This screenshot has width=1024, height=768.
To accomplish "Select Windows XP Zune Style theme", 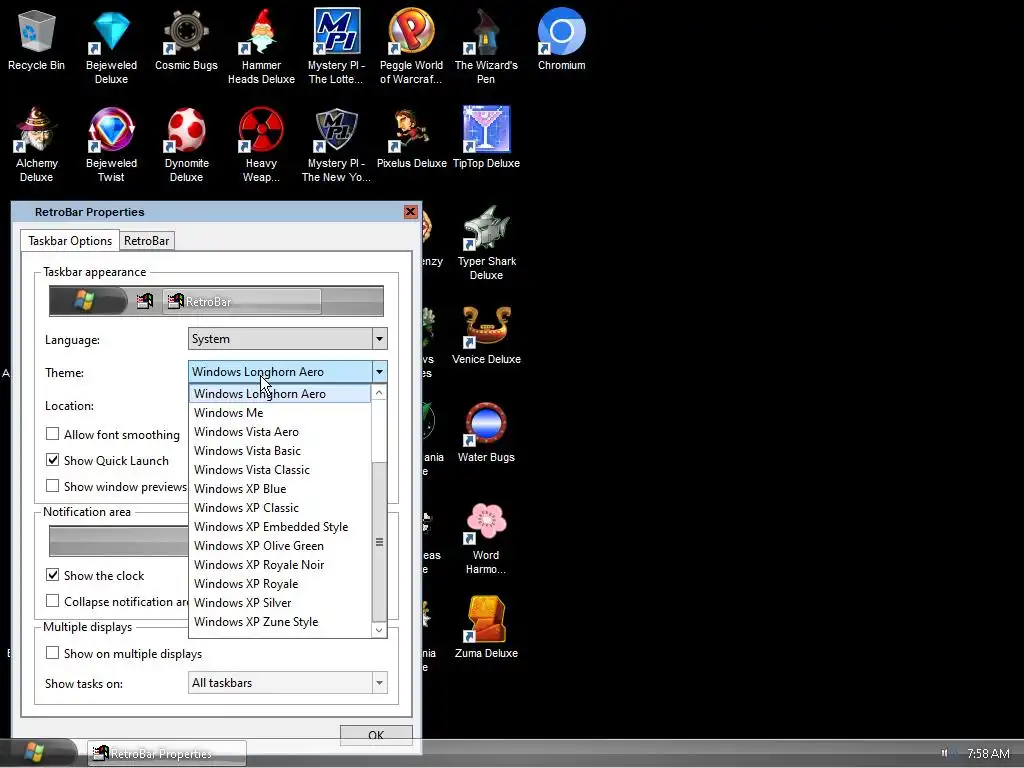I will point(280,621).
